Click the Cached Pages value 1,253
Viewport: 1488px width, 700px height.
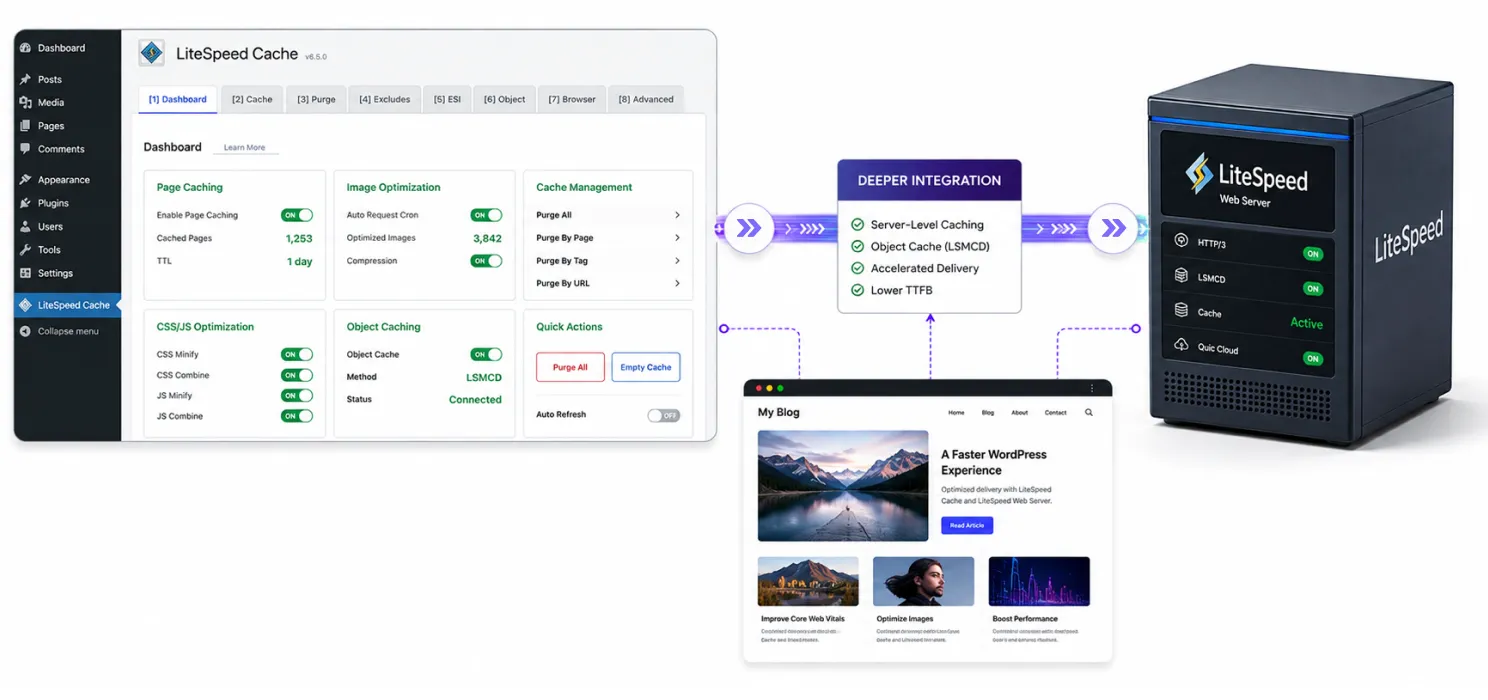299,239
